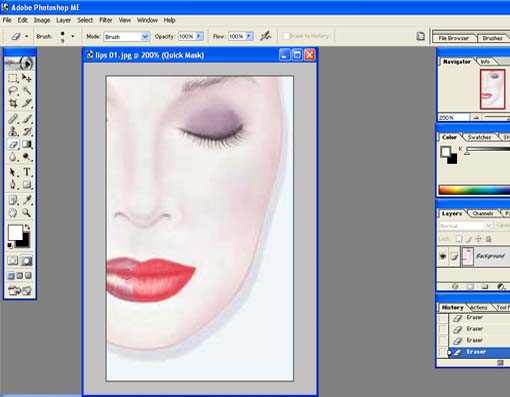Select the Brush tool in toolbox

click(x=27, y=119)
